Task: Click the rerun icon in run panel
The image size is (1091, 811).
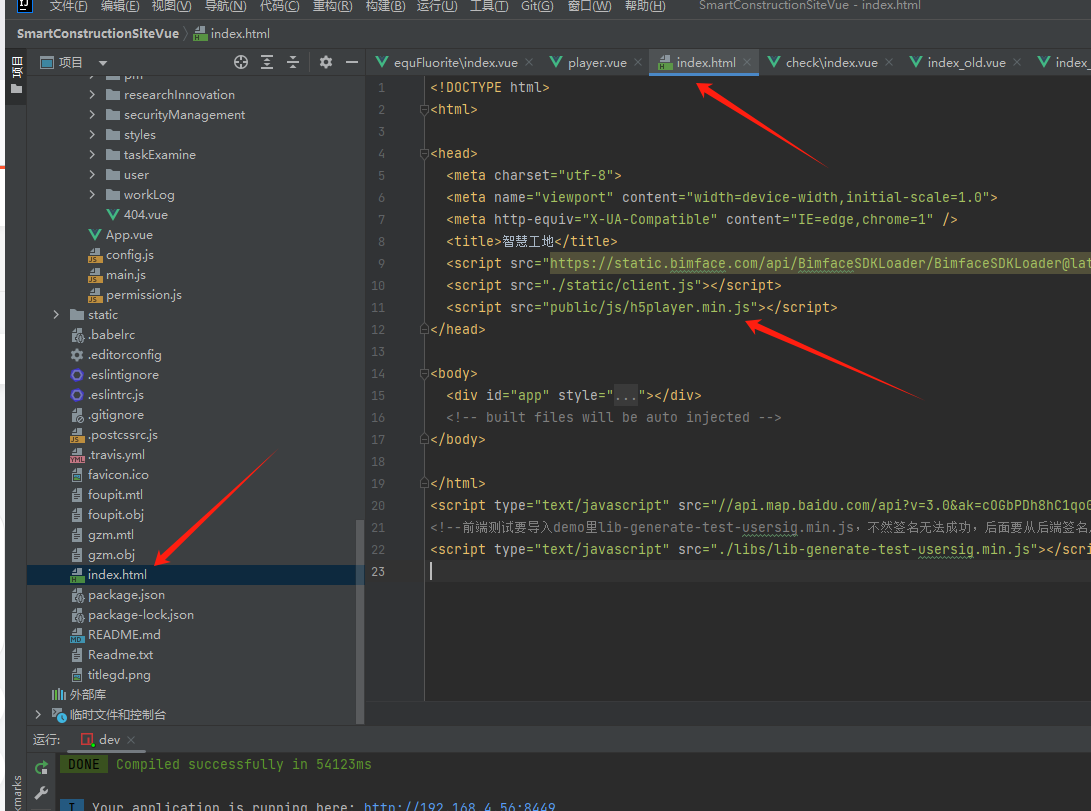Action: [x=42, y=767]
